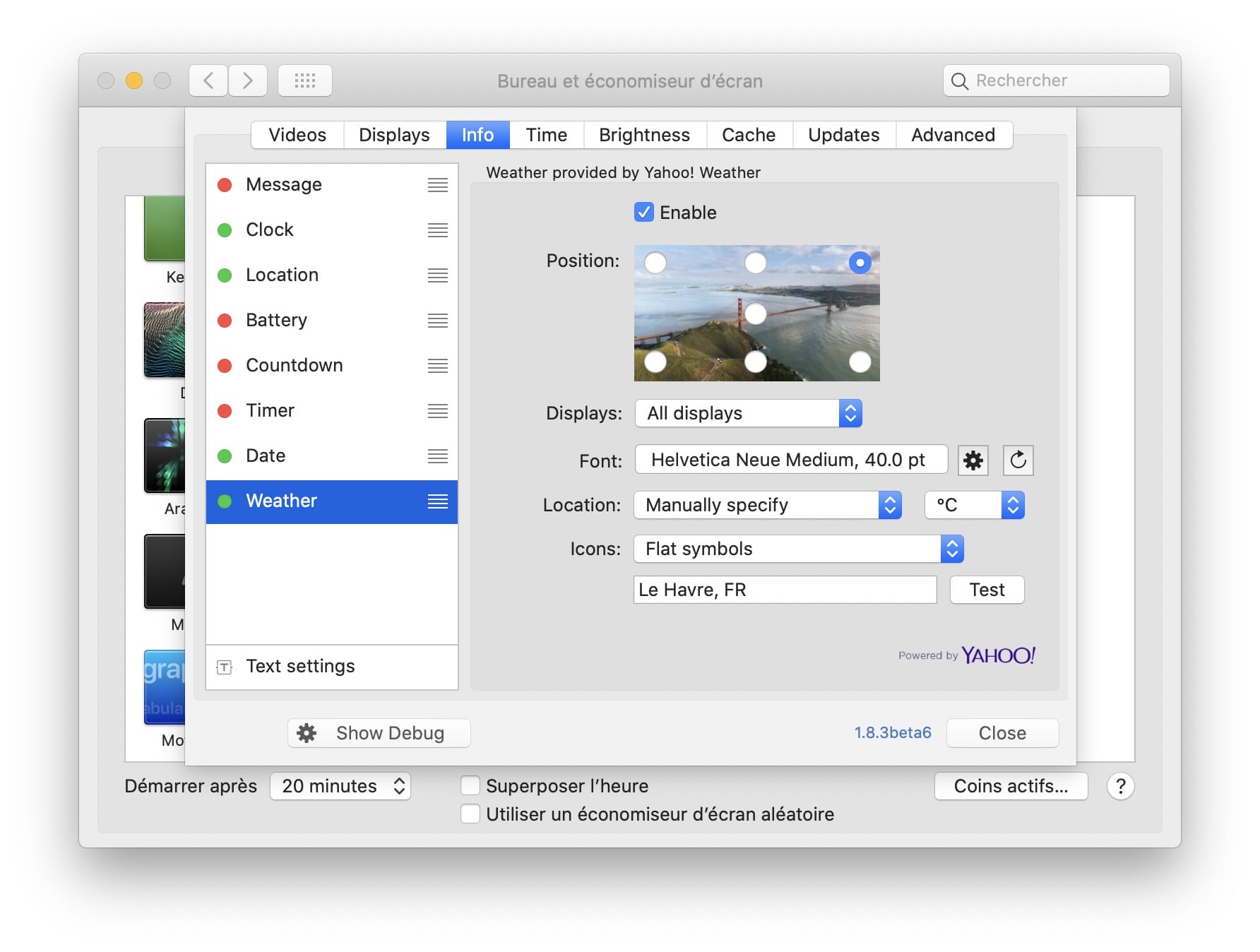Screen dimensions: 1260x952
Task: Select the top-right position radio button
Action: (860, 263)
